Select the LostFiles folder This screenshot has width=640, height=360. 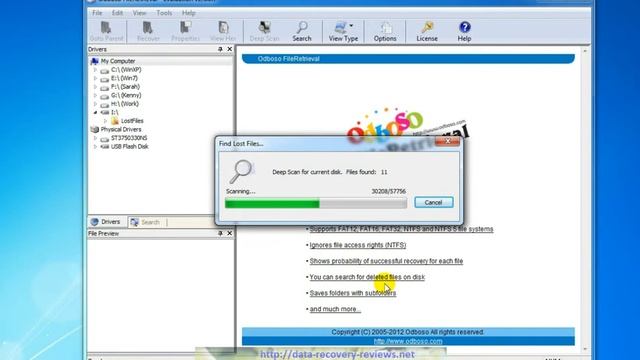click(132, 121)
